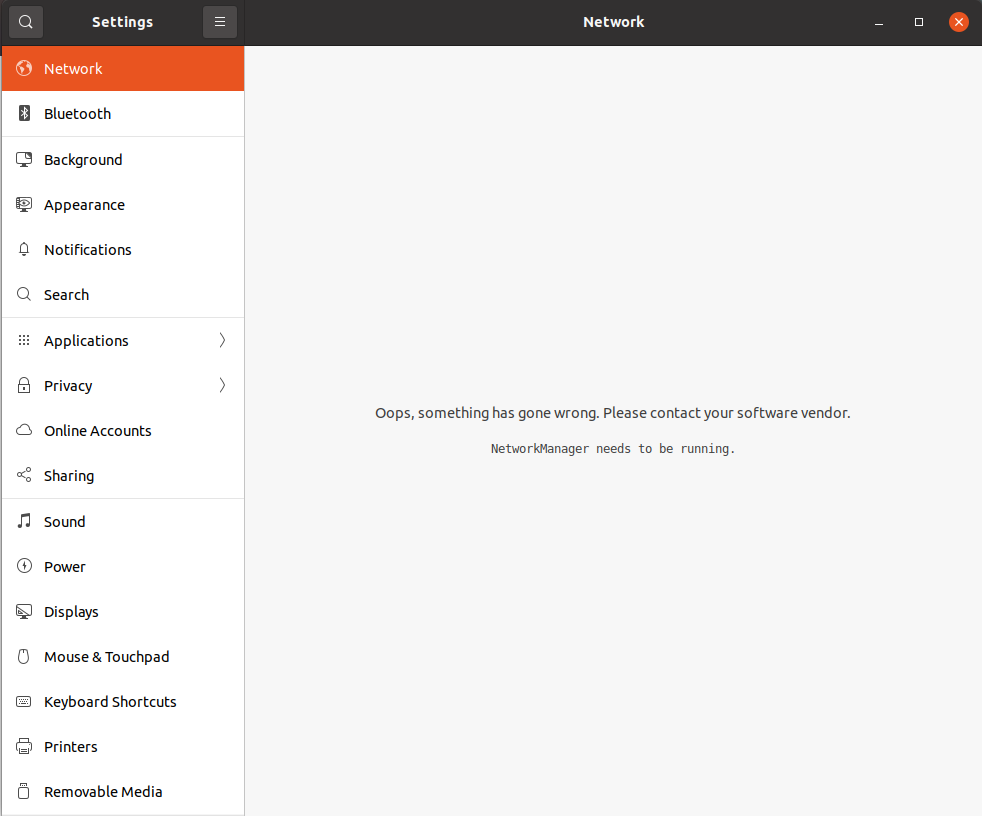Open the settings search button
Viewport: 982px width, 816px height.
coord(26,22)
